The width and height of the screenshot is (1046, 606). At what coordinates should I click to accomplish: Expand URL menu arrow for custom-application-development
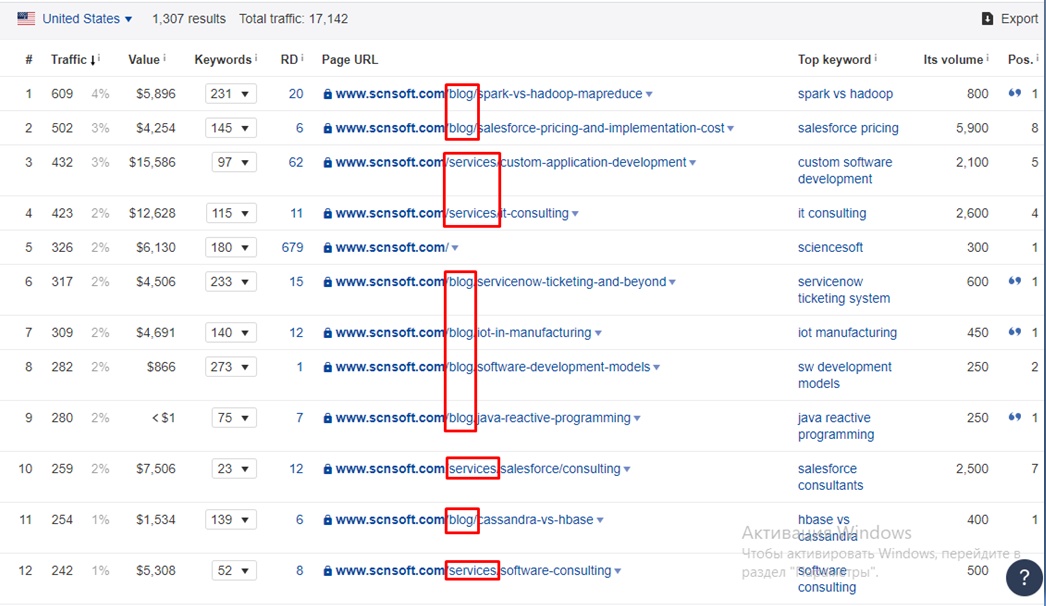tap(692, 163)
